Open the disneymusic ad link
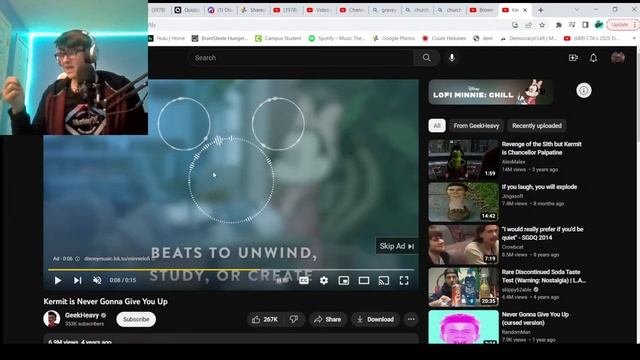This screenshot has height=360, width=640. [x=117, y=258]
